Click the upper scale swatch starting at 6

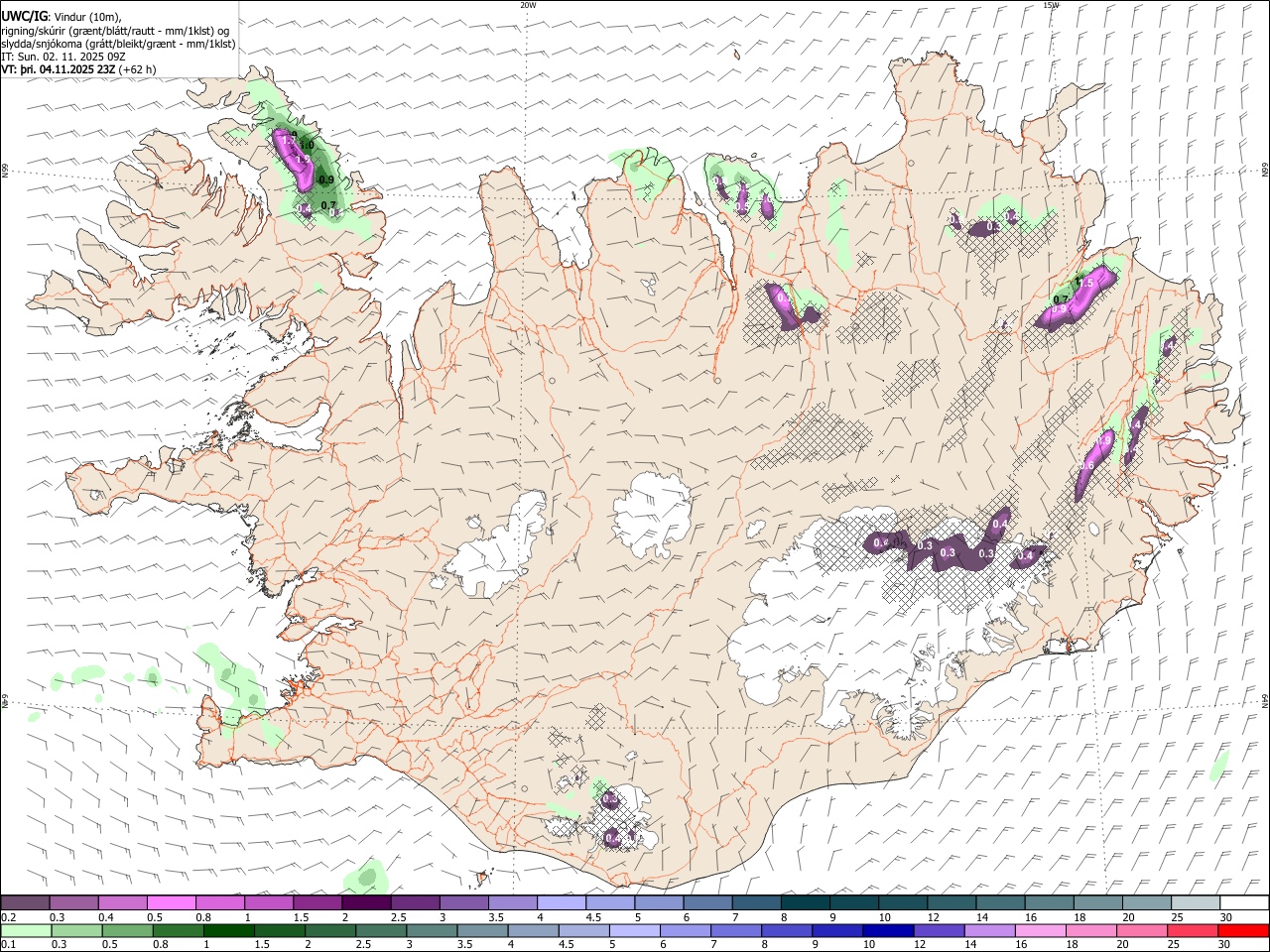[706, 902]
